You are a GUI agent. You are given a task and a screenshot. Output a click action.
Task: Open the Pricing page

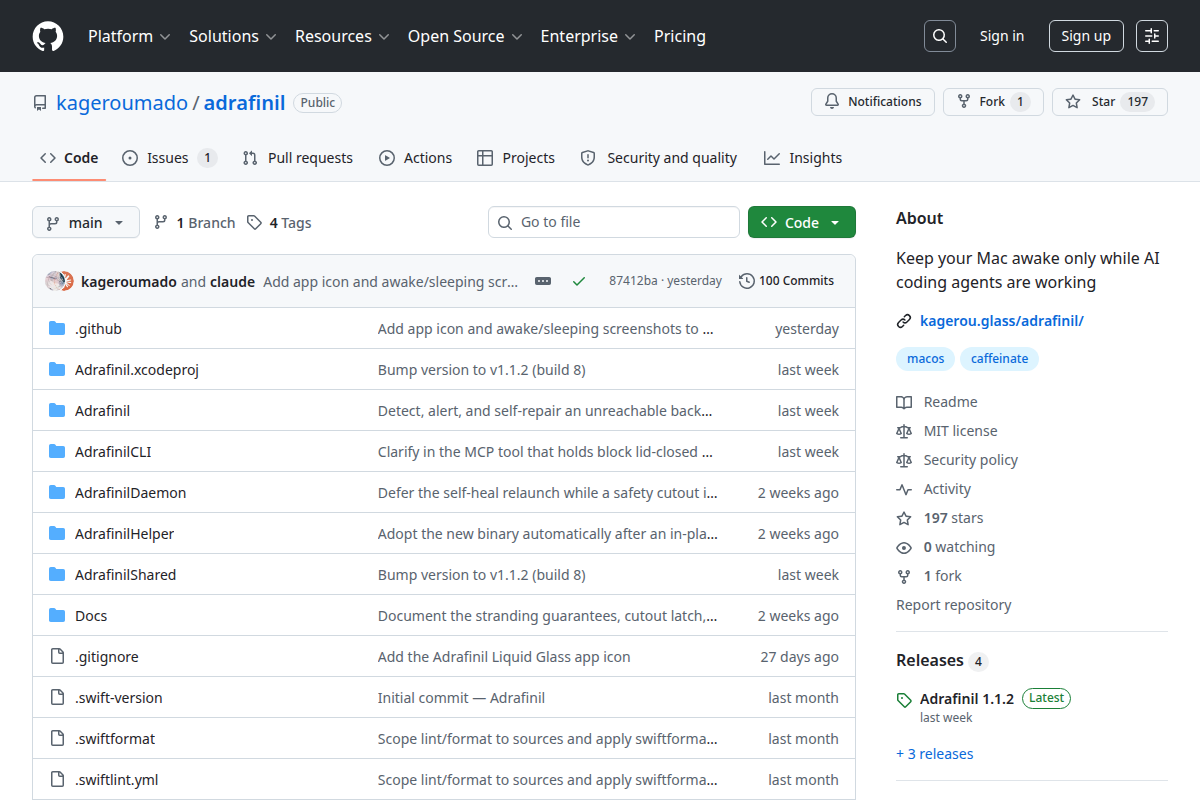[680, 36]
